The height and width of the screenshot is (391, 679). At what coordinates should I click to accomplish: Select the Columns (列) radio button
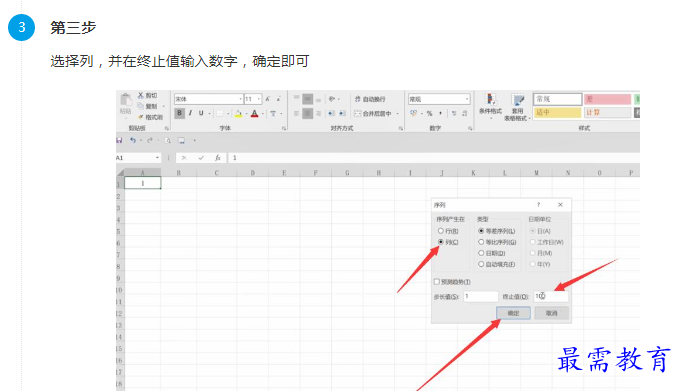(x=440, y=242)
